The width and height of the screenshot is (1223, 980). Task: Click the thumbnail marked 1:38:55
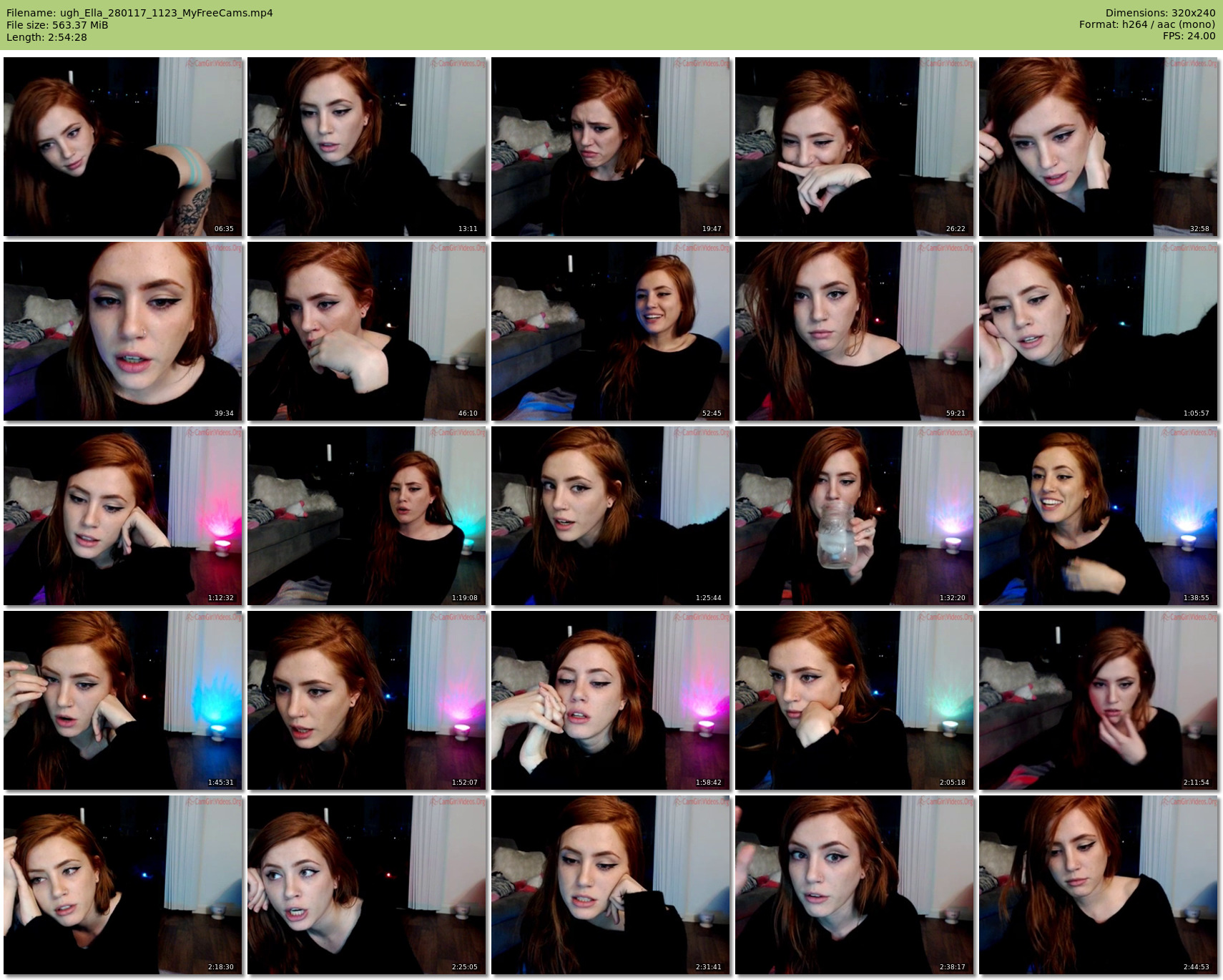point(1099,516)
